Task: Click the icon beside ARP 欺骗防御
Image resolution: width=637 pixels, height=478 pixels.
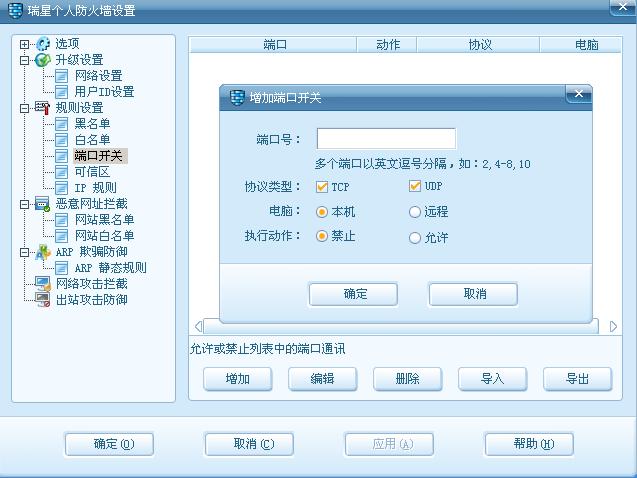Action: click(x=43, y=252)
